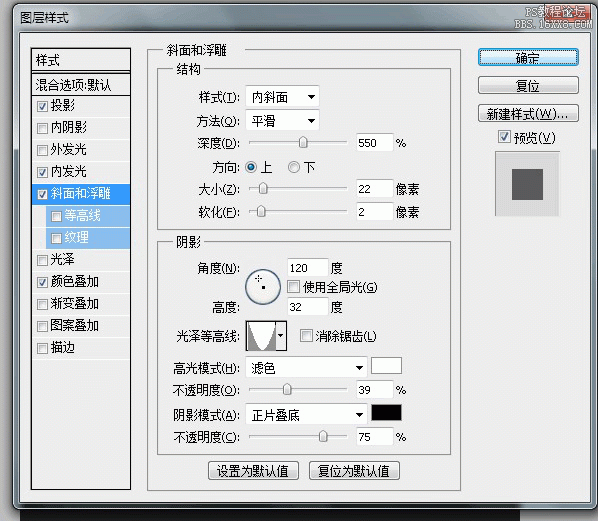Image resolution: width=598 pixels, height=521 pixels.
Task: Expand the 高光模式 dropdown (滤色)
Action: pyautogui.click(x=306, y=368)
